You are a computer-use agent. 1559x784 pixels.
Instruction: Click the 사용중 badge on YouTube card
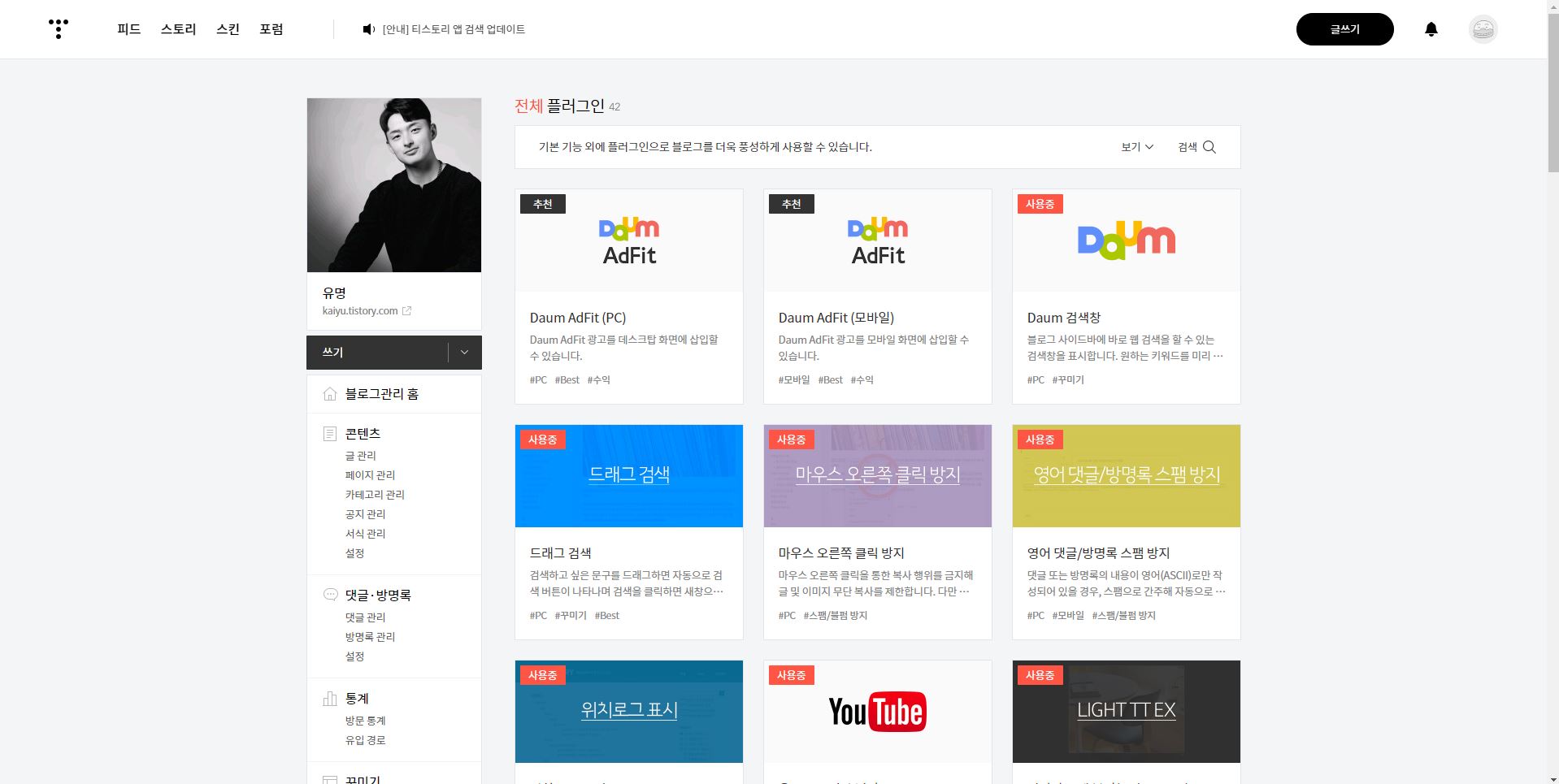coord(791,675)
